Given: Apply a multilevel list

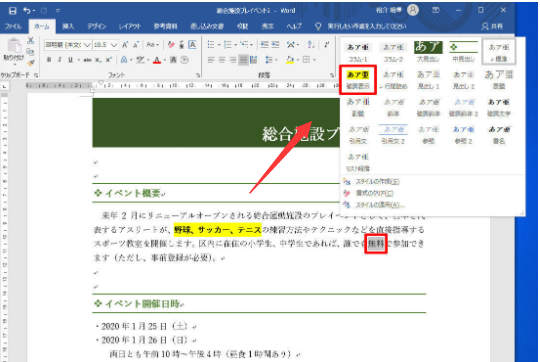Looking at the screenshot, I should (x=244, y=45).
